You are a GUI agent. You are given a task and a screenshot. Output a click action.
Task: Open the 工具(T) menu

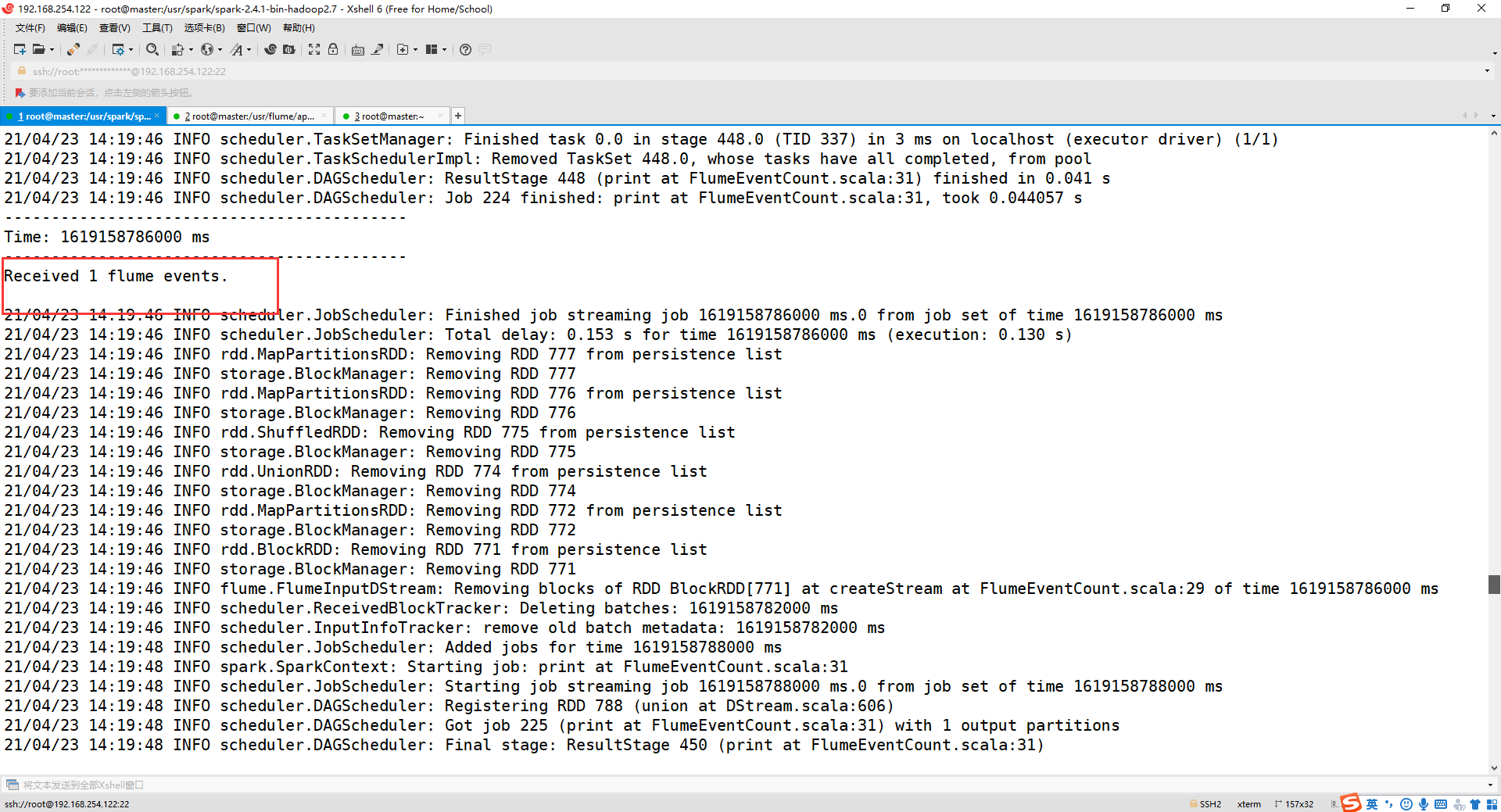pos(157,28)
